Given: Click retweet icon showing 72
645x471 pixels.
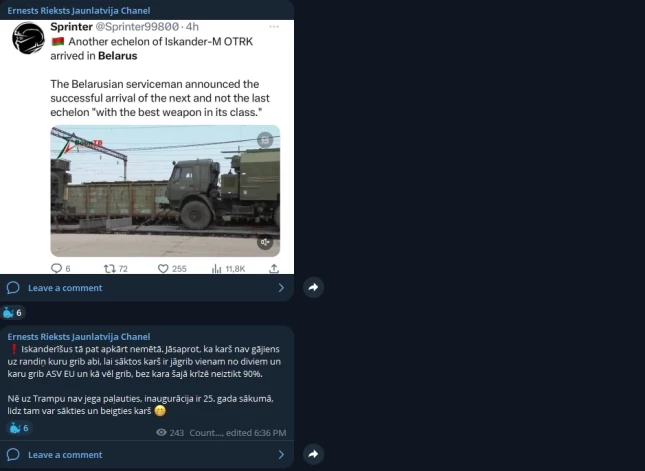Looking at the screenshot, I should point(109,269).
